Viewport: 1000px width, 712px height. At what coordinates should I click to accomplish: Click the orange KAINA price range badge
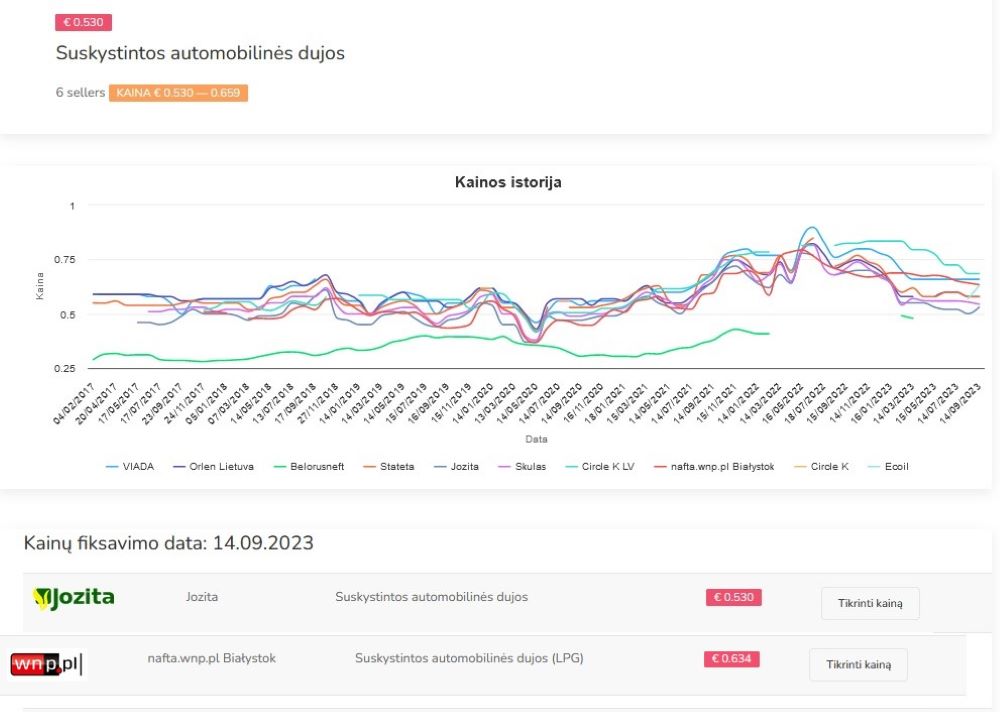pyautogui.click(x=178, y=93)
